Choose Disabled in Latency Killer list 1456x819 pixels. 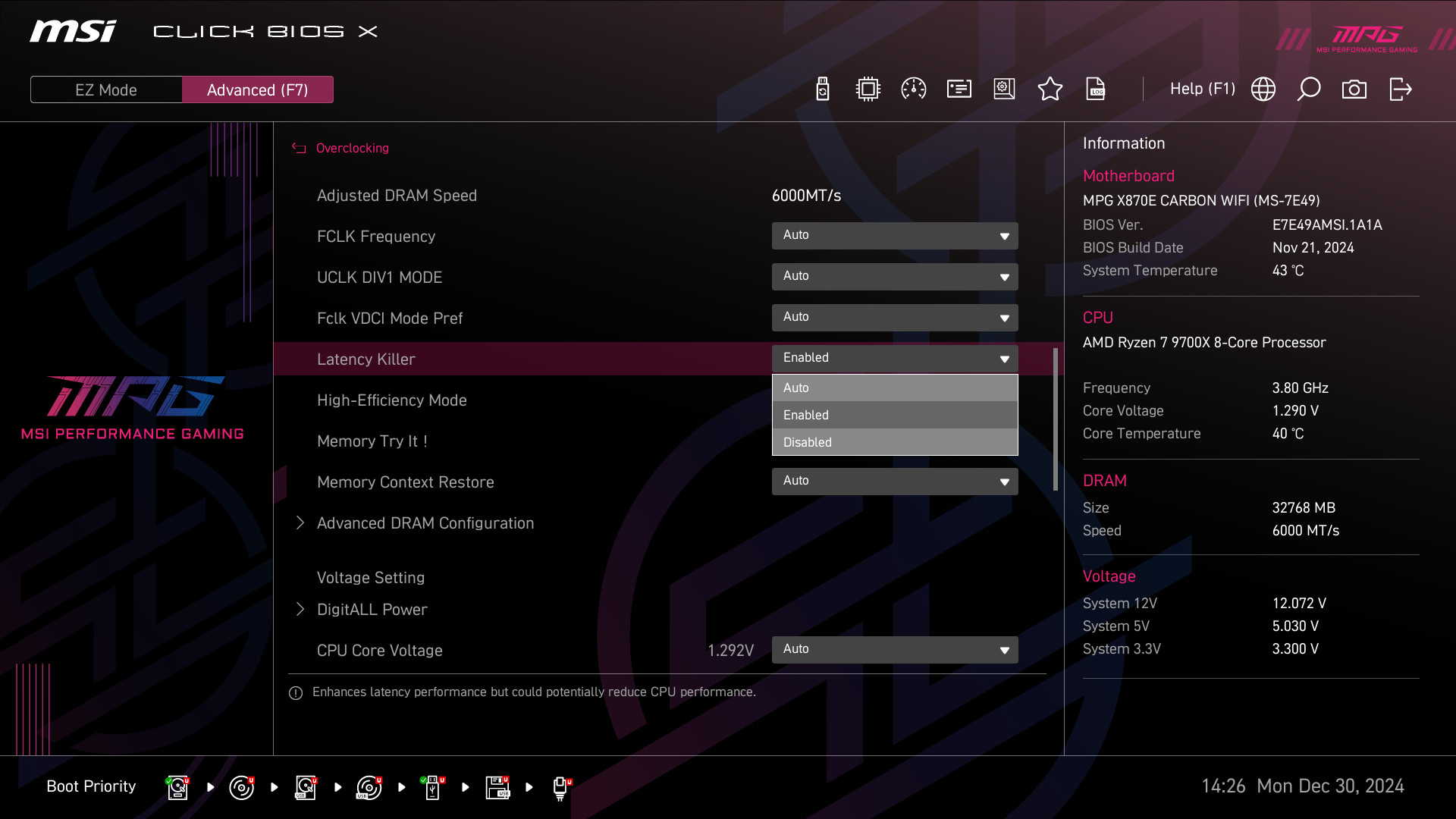[895, 442]
